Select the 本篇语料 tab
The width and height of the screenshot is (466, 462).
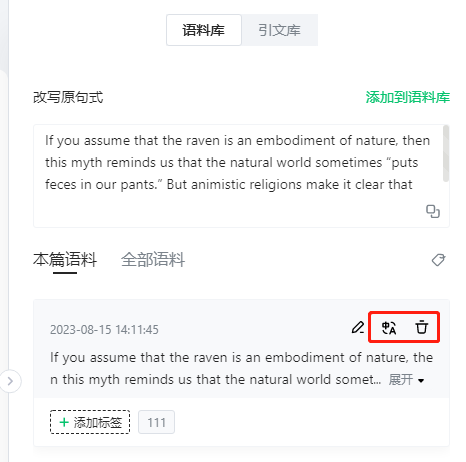click(x=65, y=260)
